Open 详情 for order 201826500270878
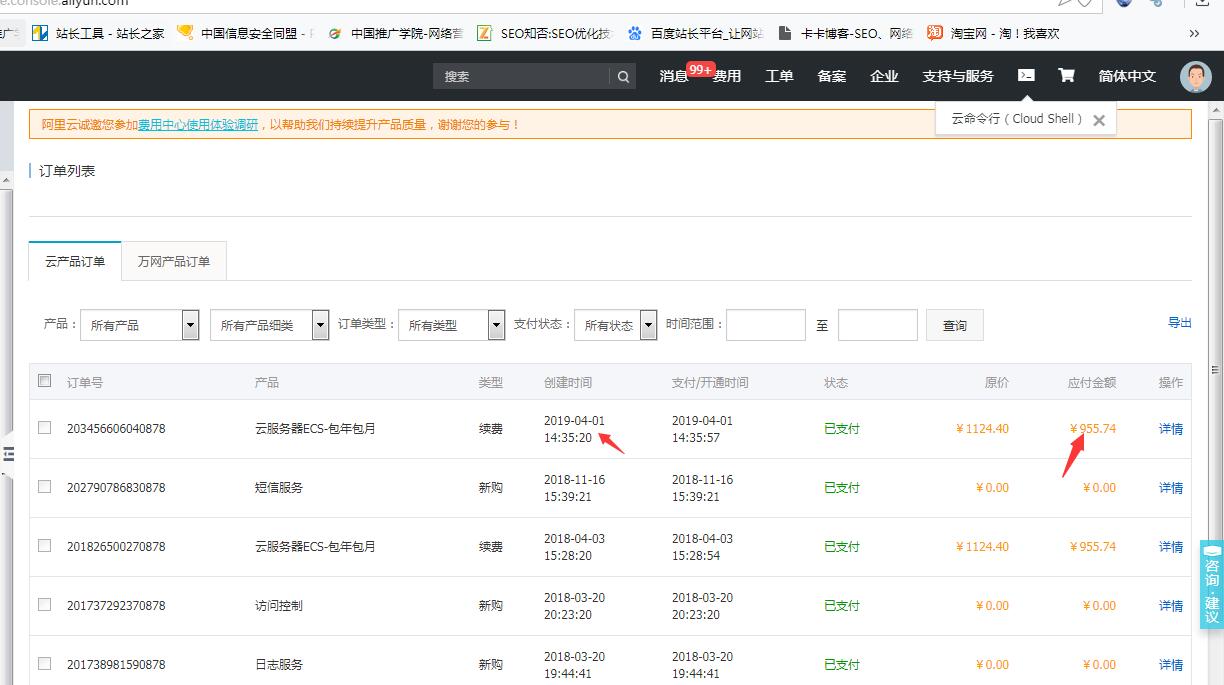Image resolution: width=1224 pixels, height=685 pixels. pyautogui.click(x=1171, y=547)
